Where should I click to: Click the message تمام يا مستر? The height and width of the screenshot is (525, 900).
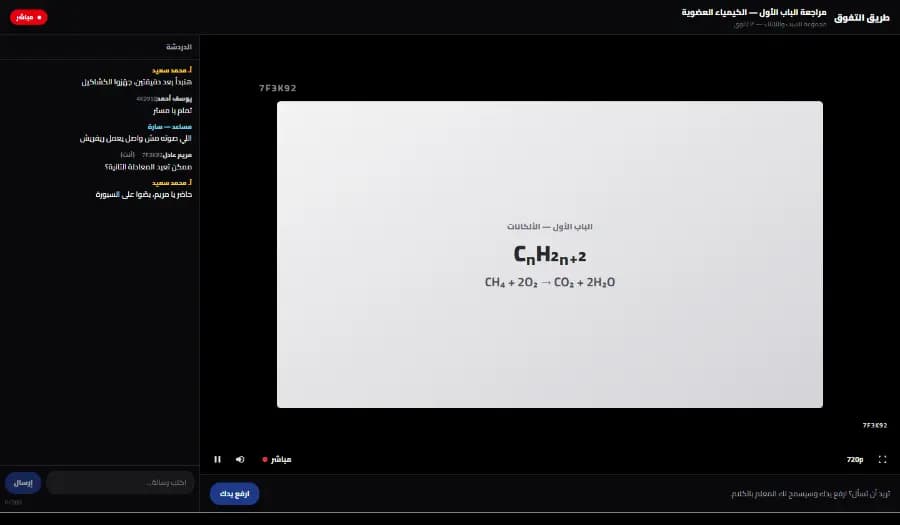[x=172, y=110]
